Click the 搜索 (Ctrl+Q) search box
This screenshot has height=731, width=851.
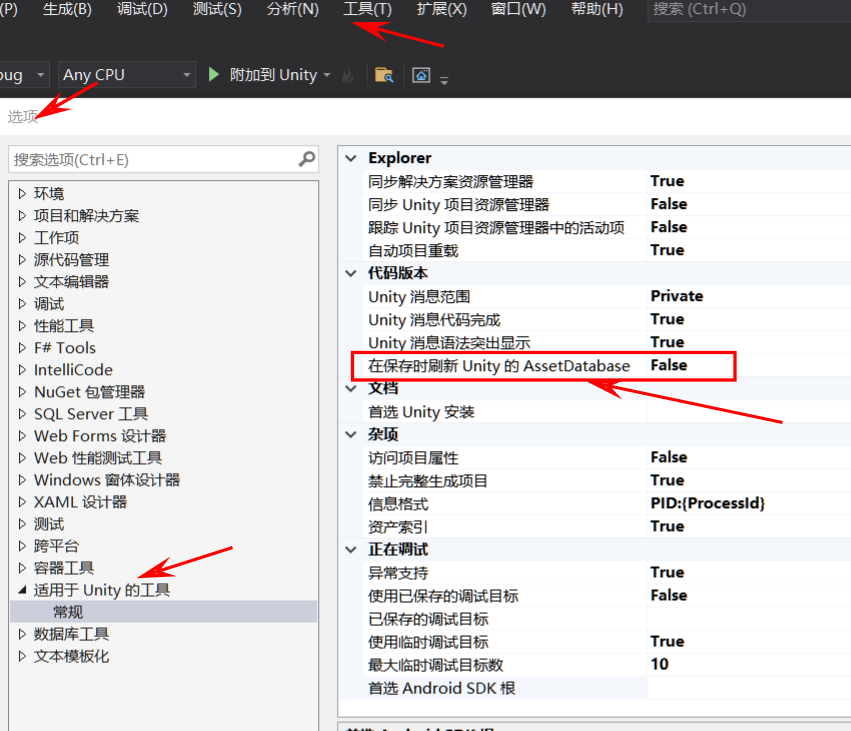point(749,10)
